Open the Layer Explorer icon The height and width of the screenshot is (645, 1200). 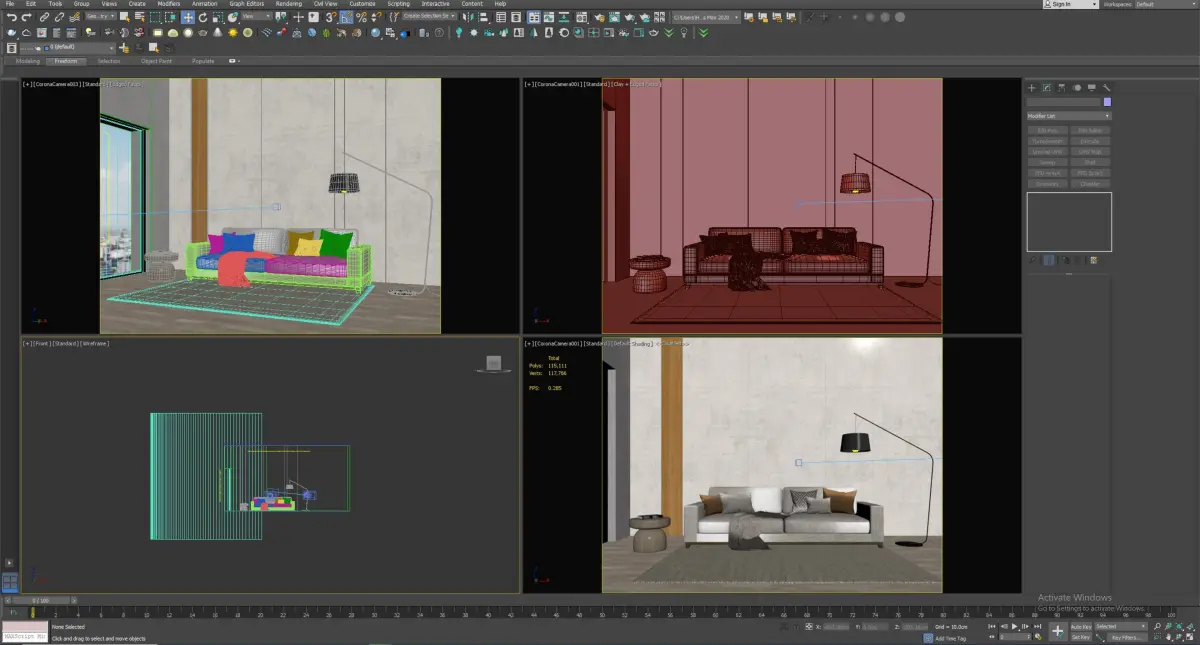click(516, 17)
